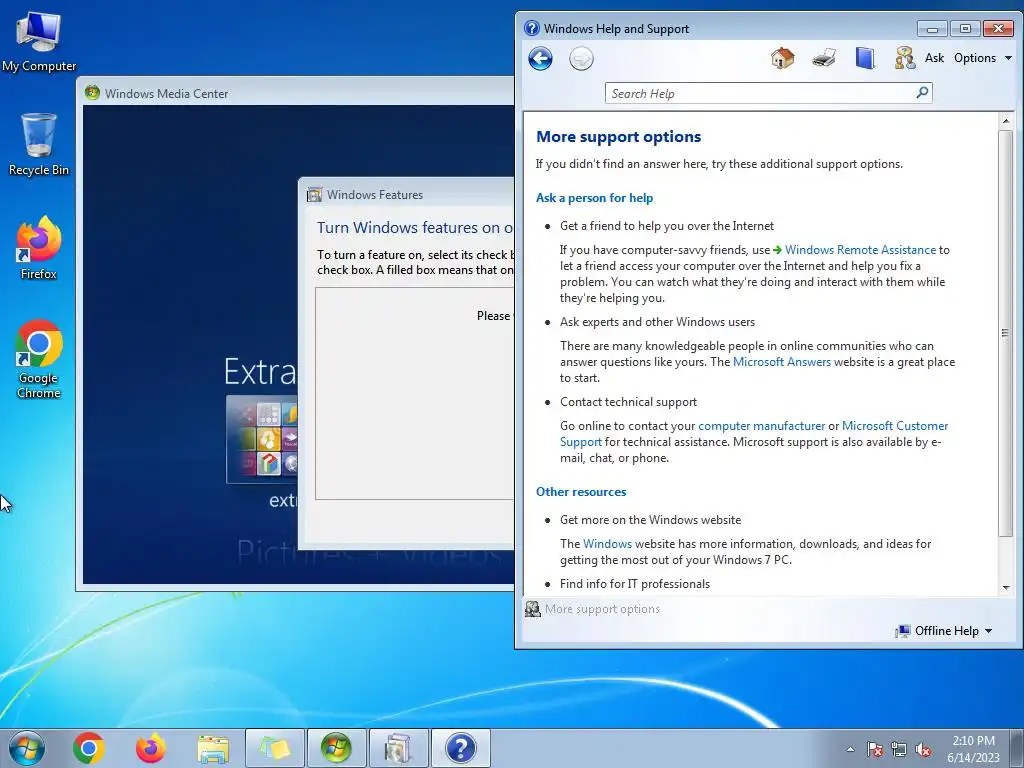Image resolution: width=1024 pixels, height=768 pixels.
Task: Open the Options dropdown in Help window
Action: [982, 58]
